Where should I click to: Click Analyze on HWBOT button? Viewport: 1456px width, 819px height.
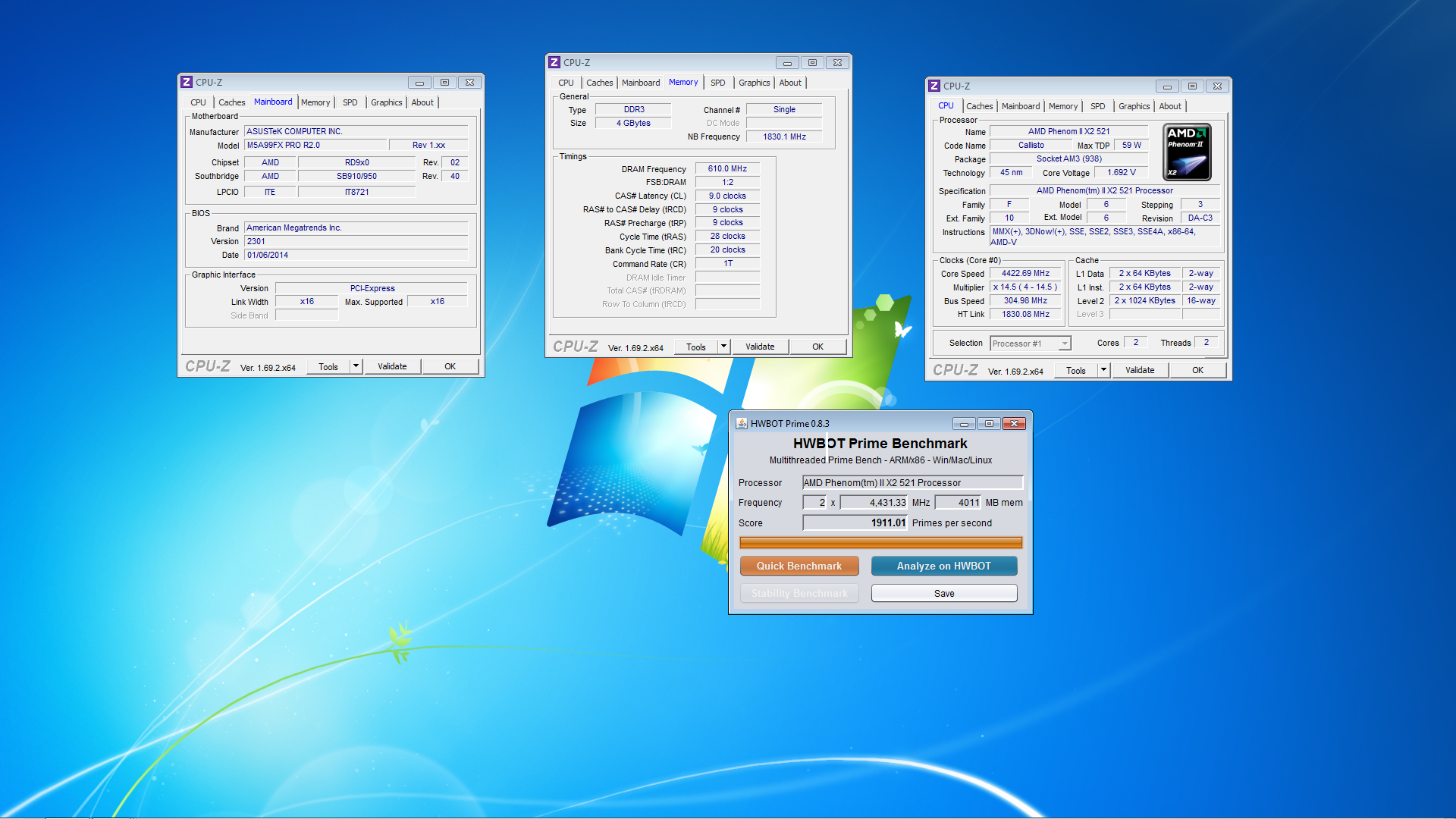[x=944, y=566]
